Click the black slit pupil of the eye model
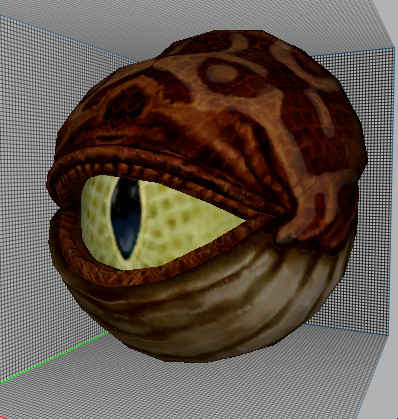Image resolution: width=398 pixels, height=419 pixels. (126, 218)
